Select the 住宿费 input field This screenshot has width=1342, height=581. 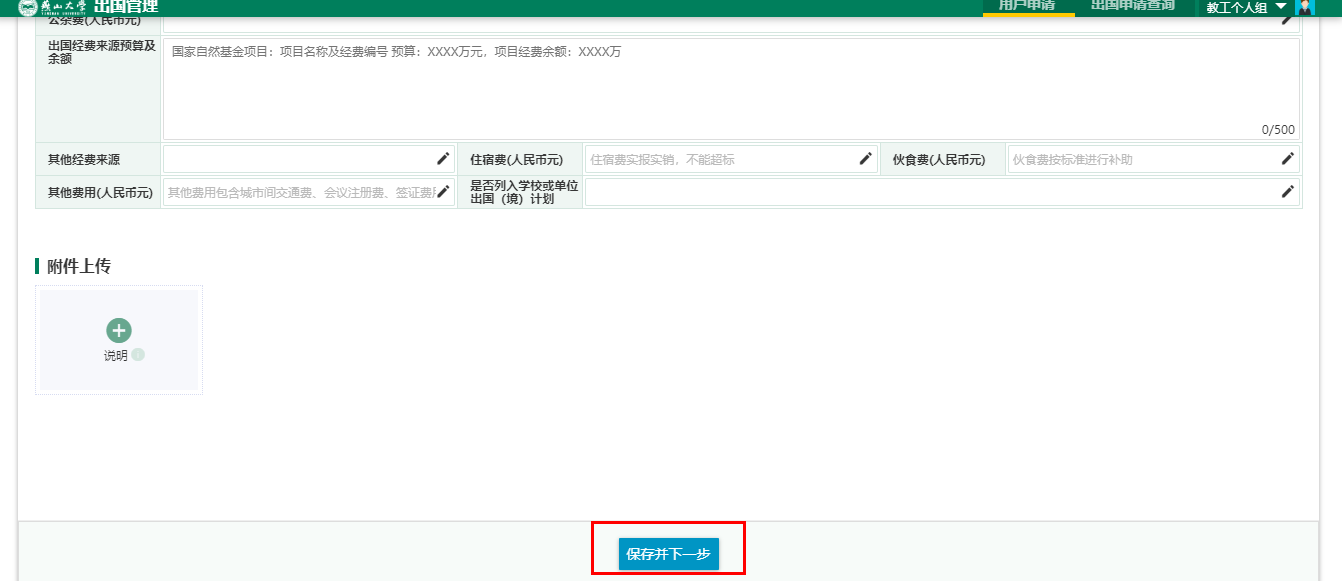720,159
